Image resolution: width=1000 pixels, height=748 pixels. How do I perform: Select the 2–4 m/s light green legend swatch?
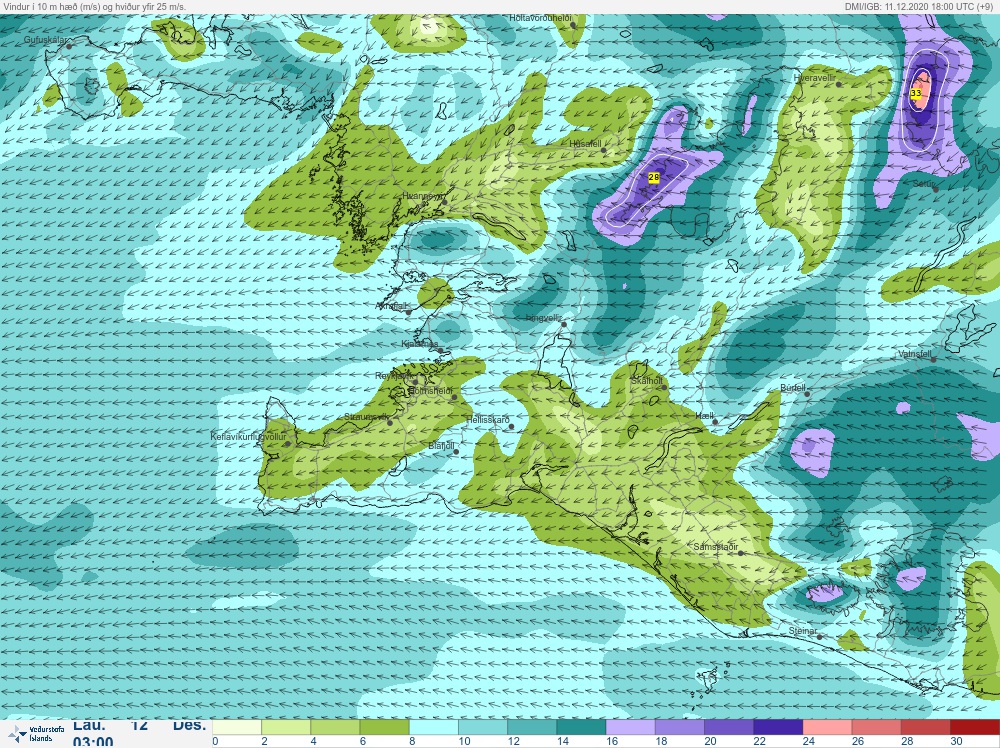coord(286,727)
